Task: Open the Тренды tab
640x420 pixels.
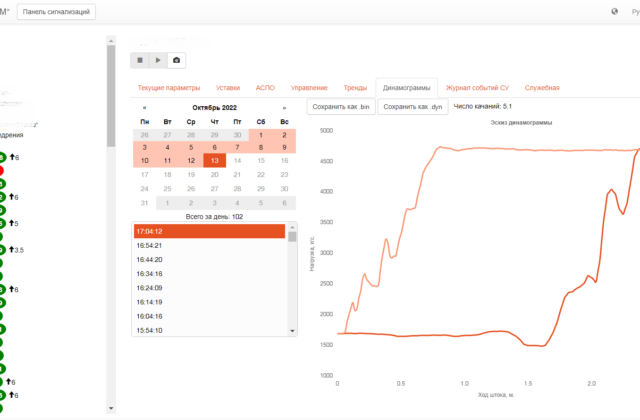Action: (355, 88)
